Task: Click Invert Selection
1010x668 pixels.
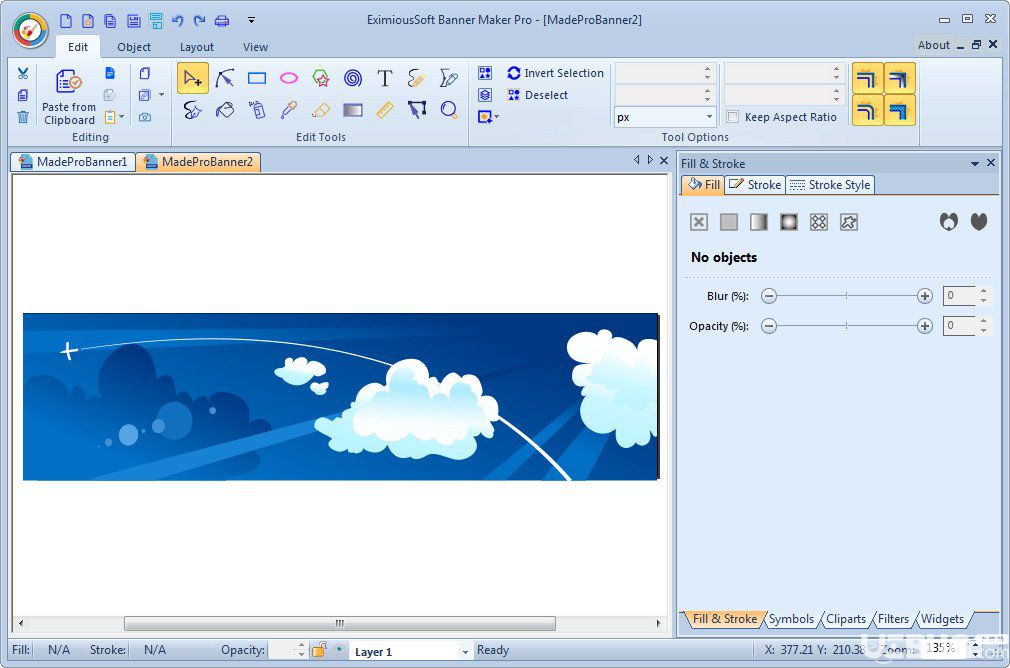Action: [x=555, y=73]
